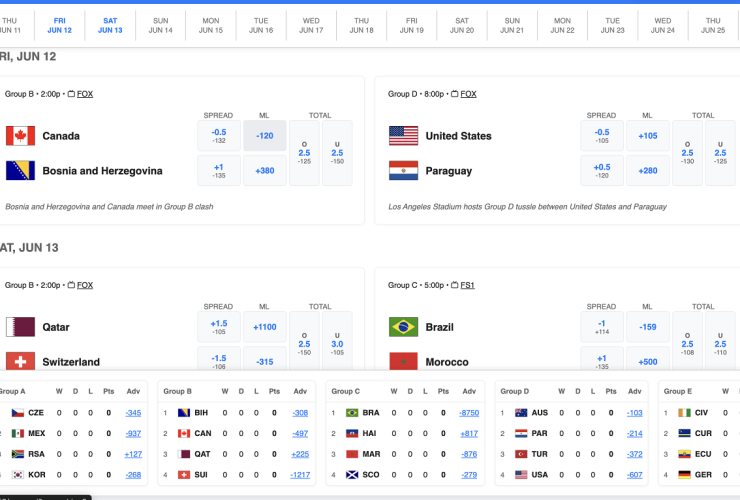Screen dimensions: 740x500
Task: Open USA advance odds -607
Action: (635, 475)
